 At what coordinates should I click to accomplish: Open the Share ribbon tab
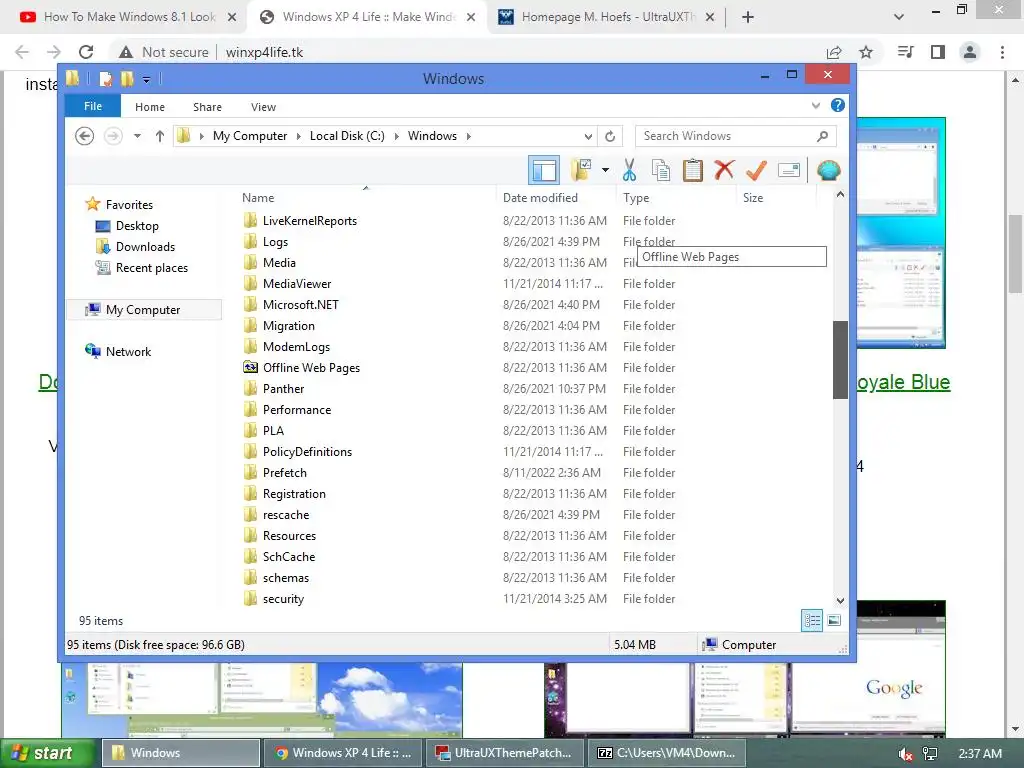[207, 106]
